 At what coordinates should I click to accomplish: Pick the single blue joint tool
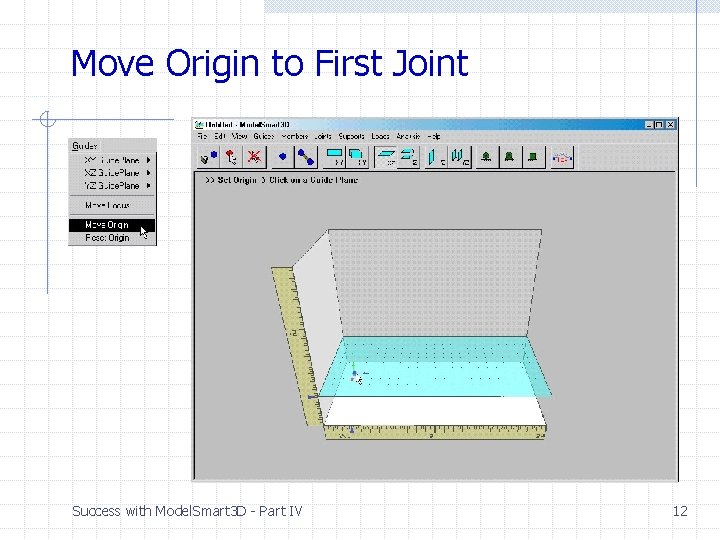click(x=282, y=157)
